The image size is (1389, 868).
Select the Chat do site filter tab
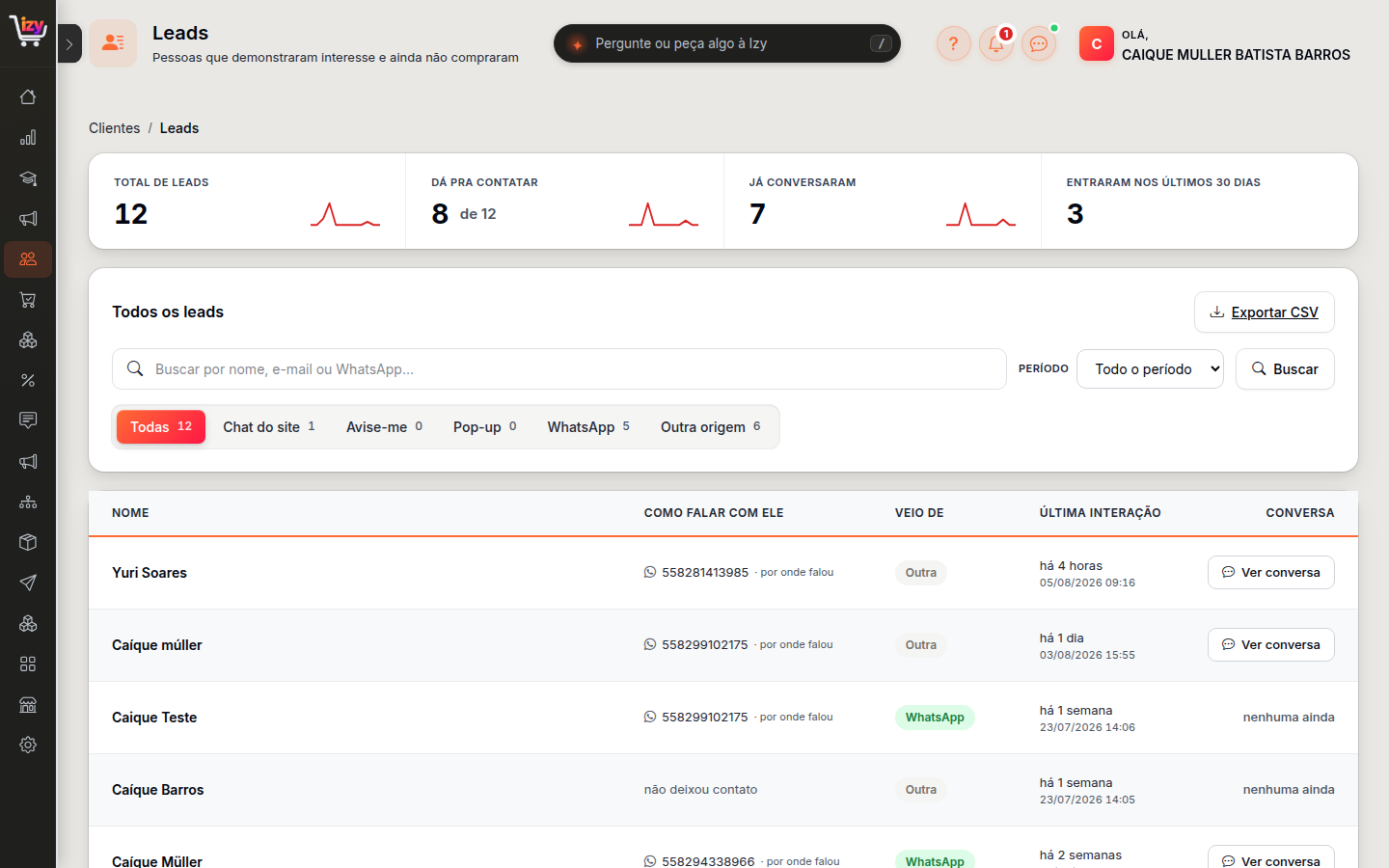(269, 426)
